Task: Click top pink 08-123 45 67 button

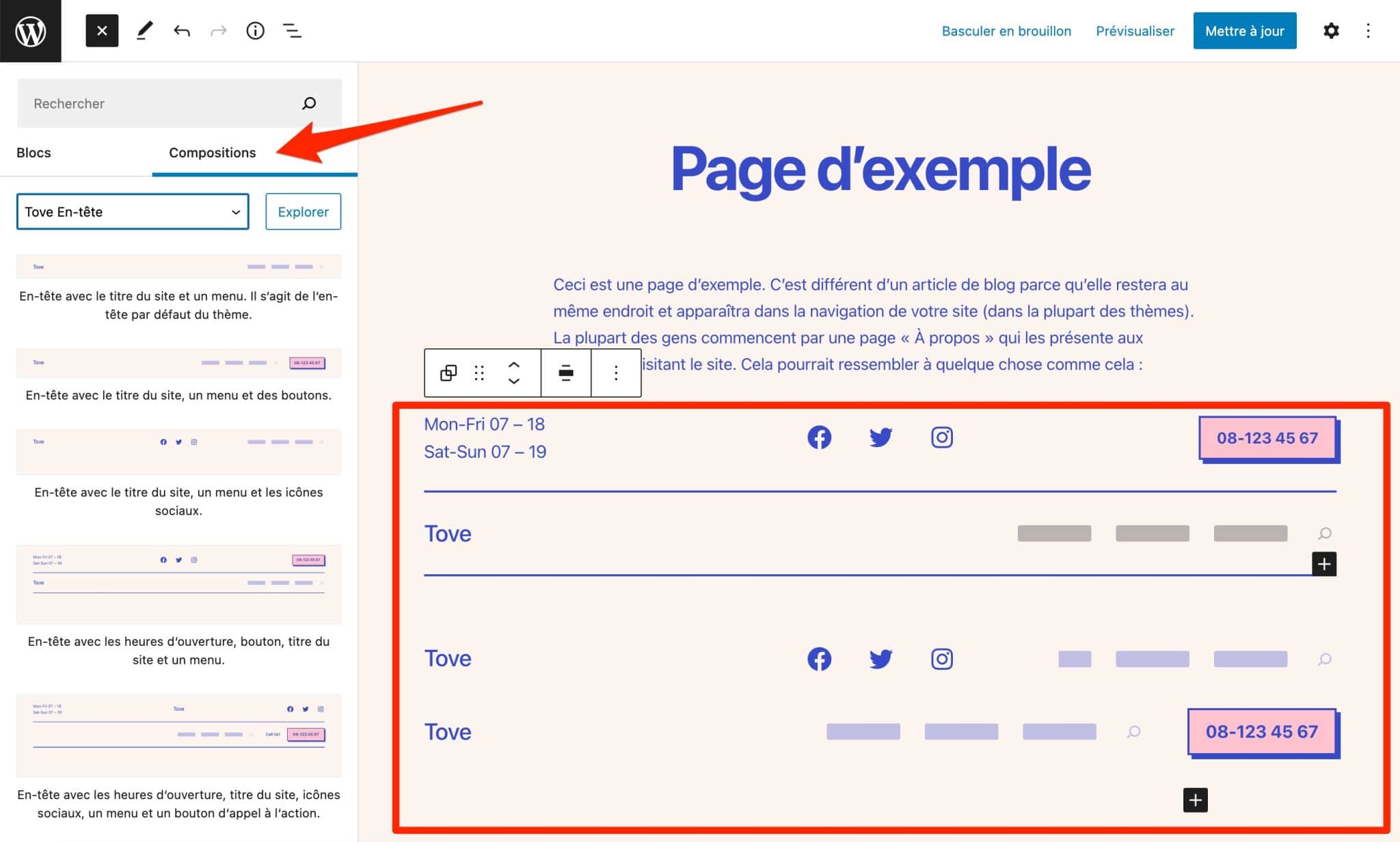Action: (x=1268, y=439)
